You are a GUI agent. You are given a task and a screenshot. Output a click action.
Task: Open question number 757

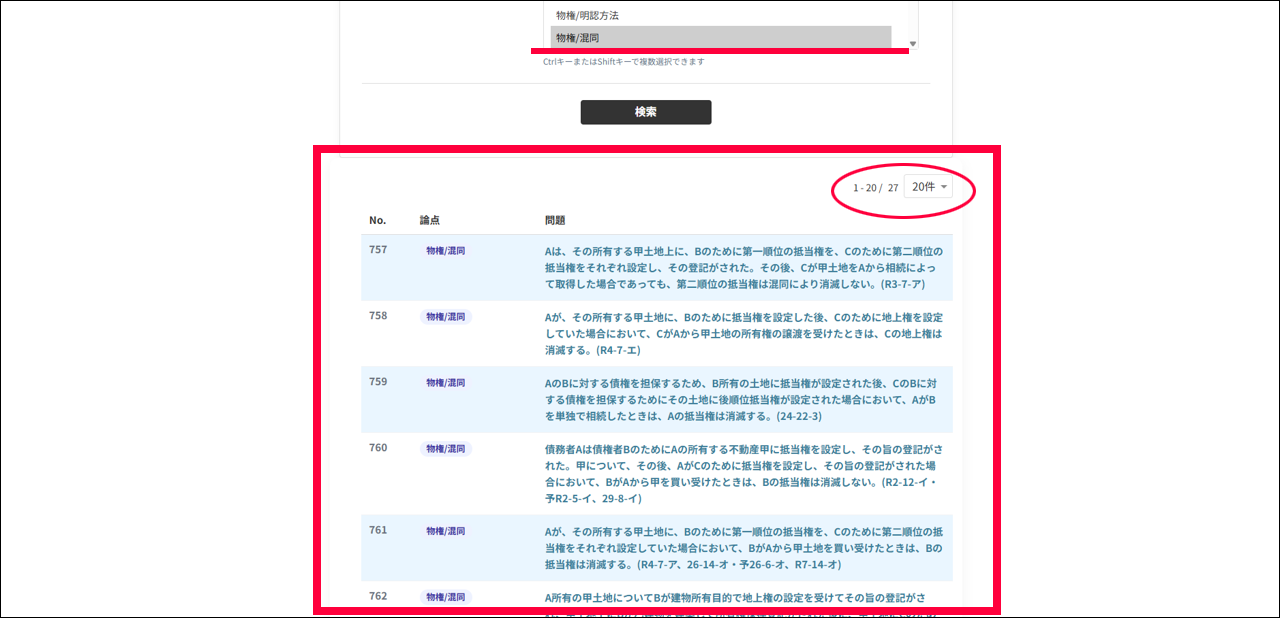click(x=378, y=250)
